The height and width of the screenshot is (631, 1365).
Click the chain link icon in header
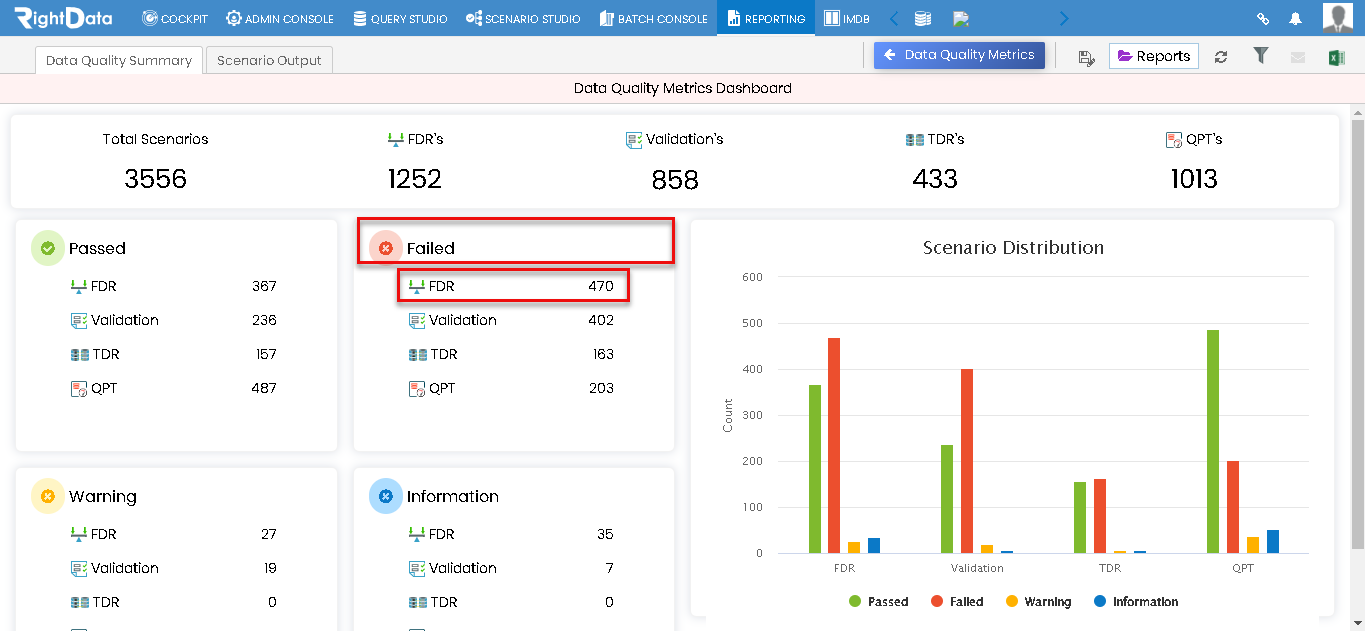1263,18
